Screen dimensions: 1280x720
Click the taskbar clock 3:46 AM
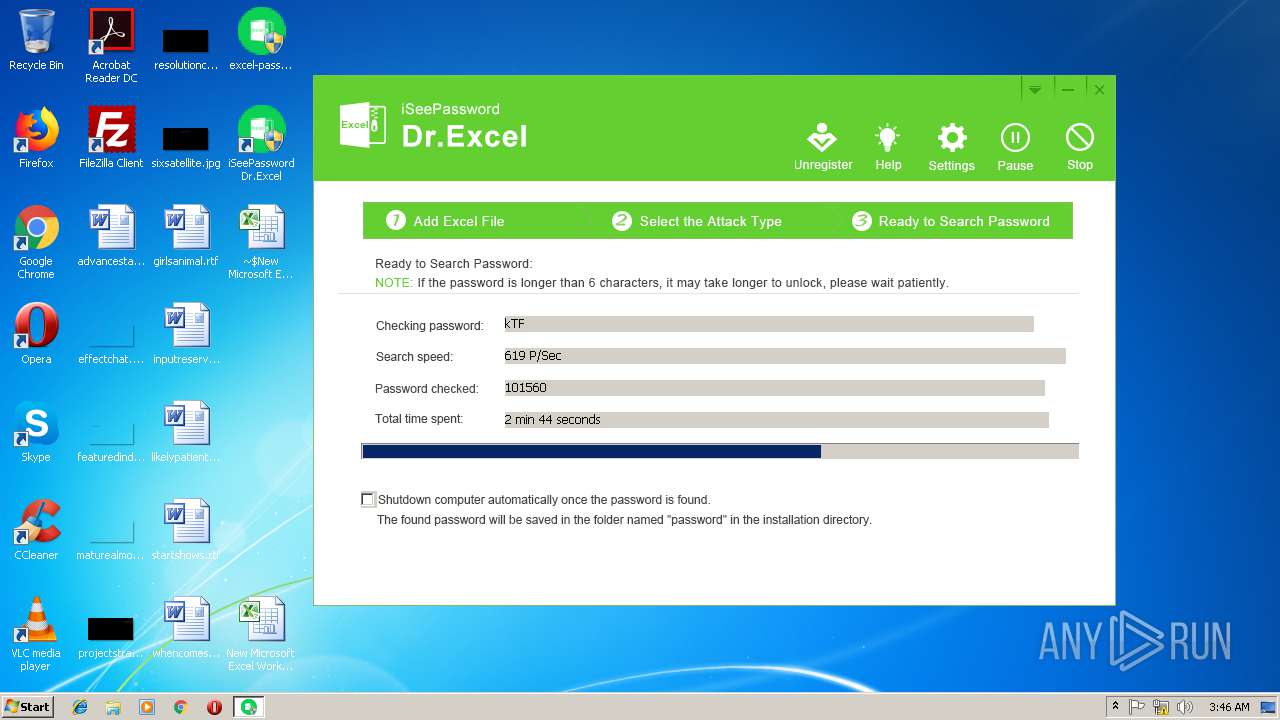coord(1229,707)
